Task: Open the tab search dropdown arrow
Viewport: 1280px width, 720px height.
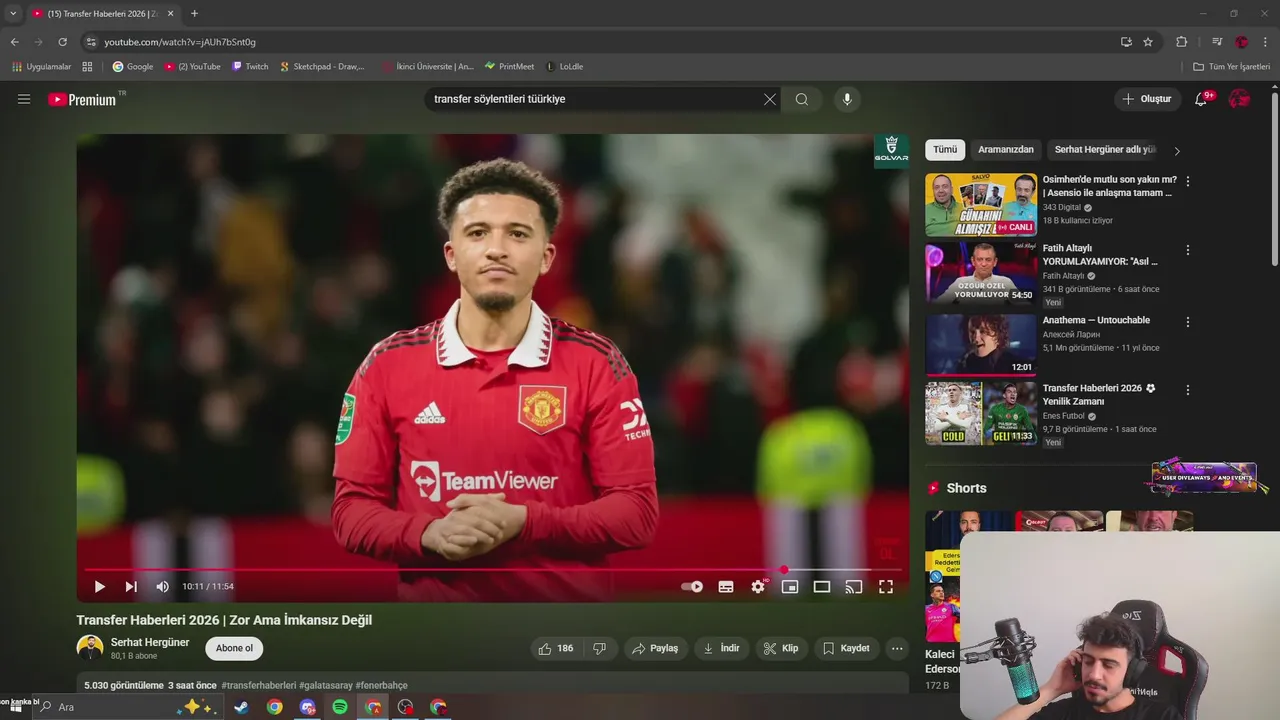Action: click(x=13, y=14)
